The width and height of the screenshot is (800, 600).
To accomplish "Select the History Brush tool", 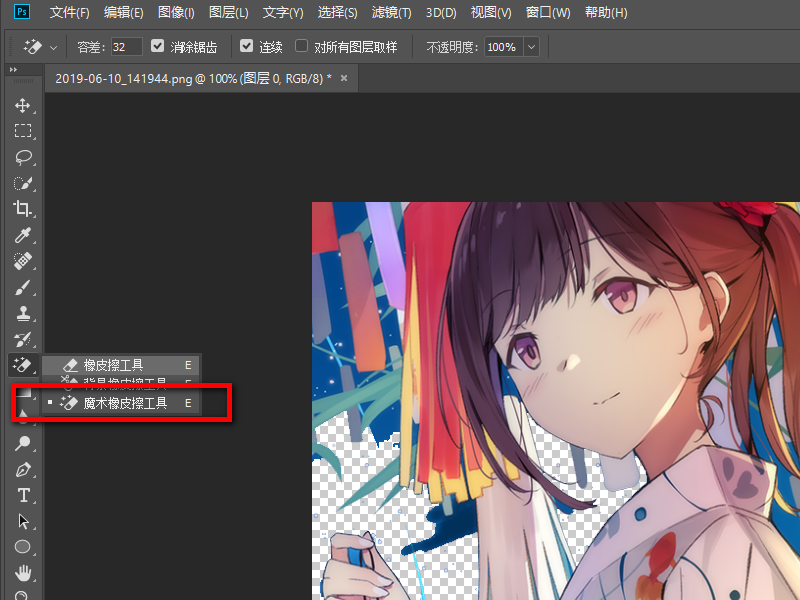I will [22, 339].
